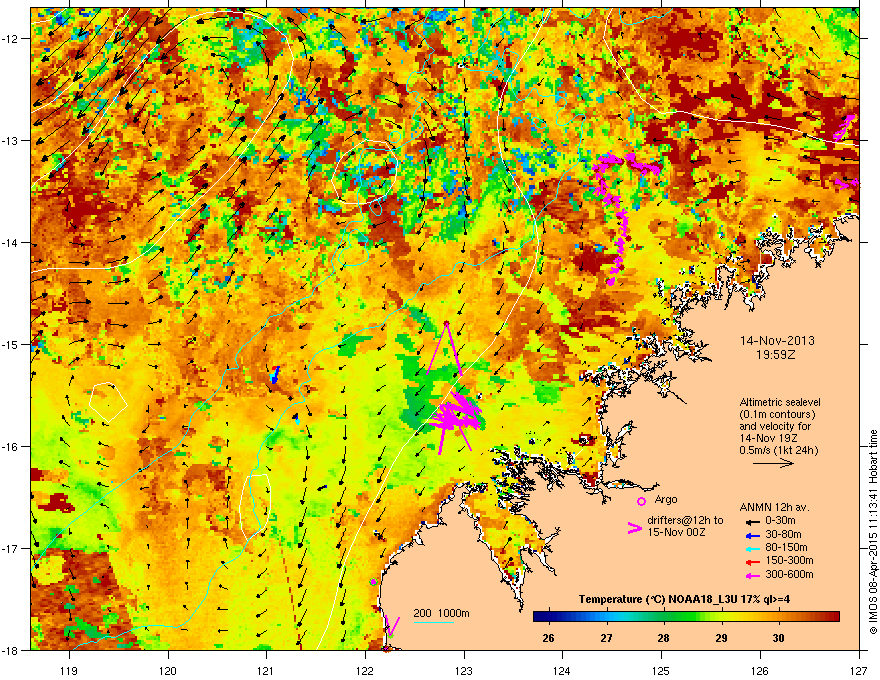The width and height of the screenshot is (880, 680).
Task: Click the '30-80m' depth label
Action: pyautogui.click(x=783, y=534)
